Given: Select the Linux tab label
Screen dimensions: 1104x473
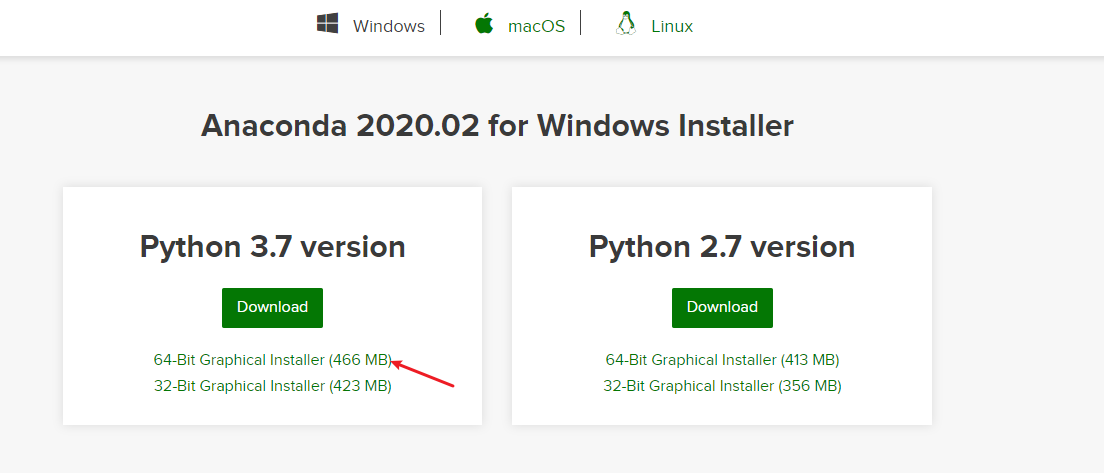Looking at the screenshot, I should tap(672, 26).
